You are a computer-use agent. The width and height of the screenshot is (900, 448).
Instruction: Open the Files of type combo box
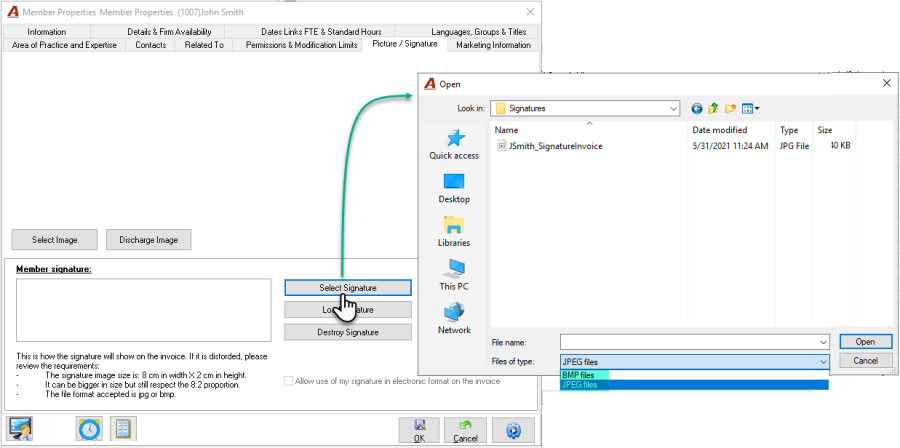click(695, 361)
